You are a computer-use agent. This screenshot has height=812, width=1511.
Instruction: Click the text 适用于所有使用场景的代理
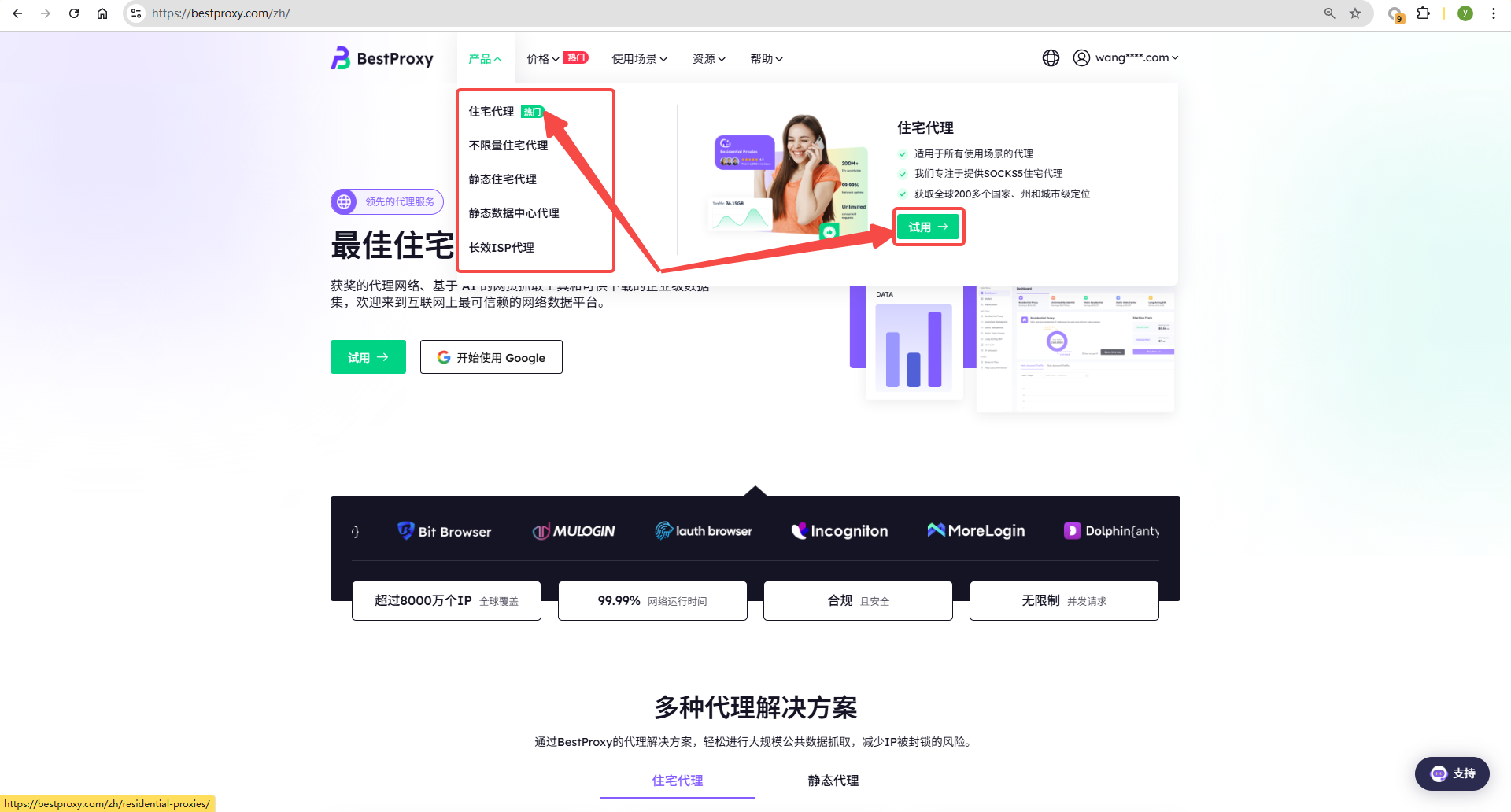(x=973, y=154)
